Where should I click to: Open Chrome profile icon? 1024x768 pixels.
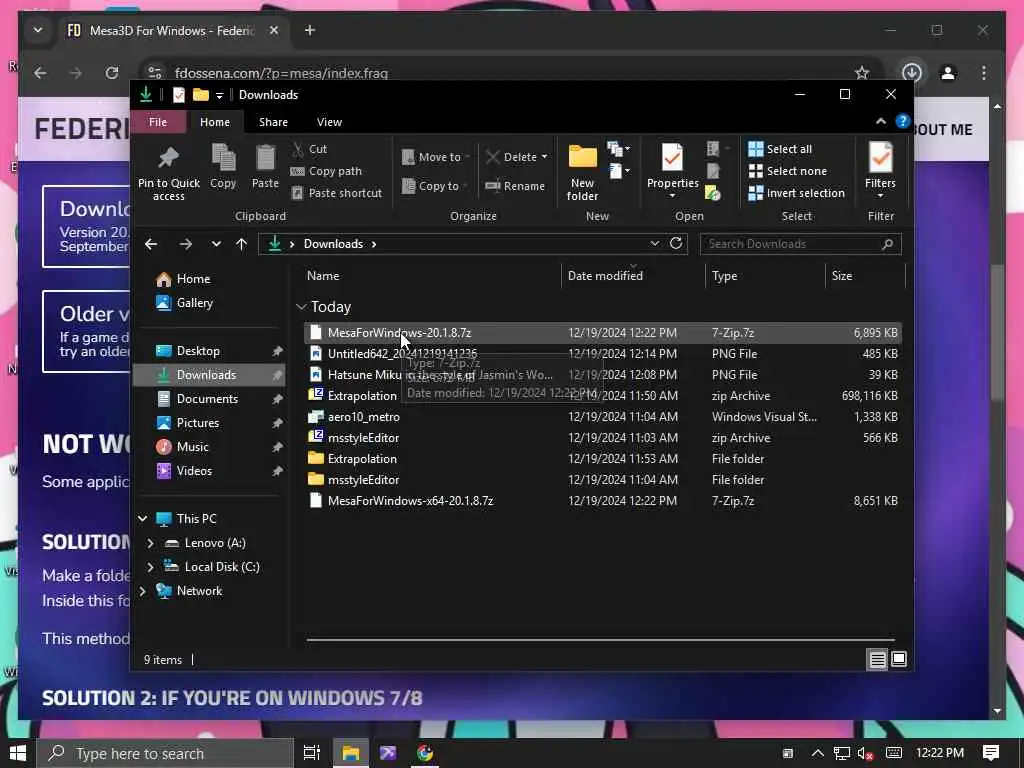click(x=948, y=72)
